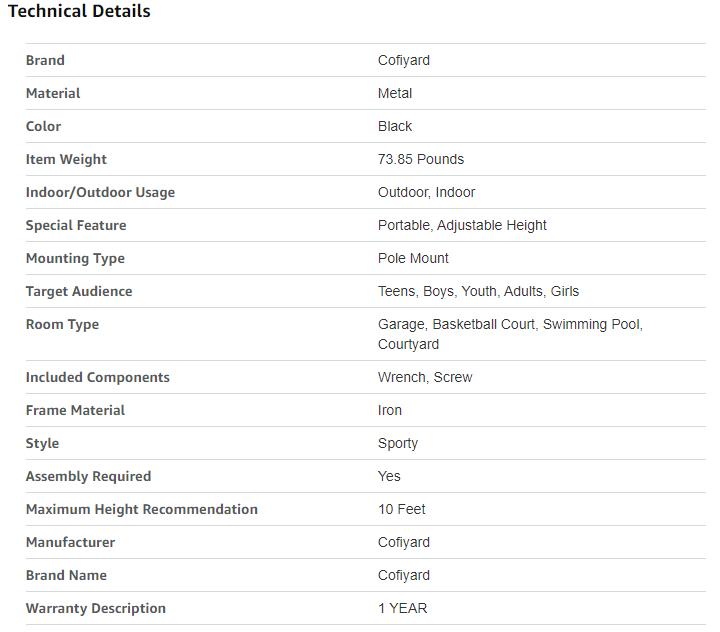Click the Cofiyard value beside Brand
Image resolution: width=720 pixels, height=632 pixels.
(x=404, y=60)
